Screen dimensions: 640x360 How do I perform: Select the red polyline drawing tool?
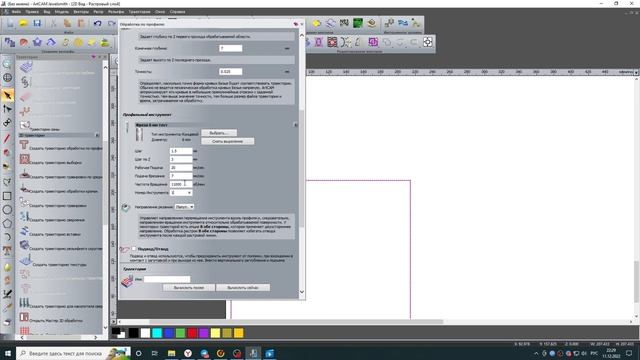click(x=7, y=138)
